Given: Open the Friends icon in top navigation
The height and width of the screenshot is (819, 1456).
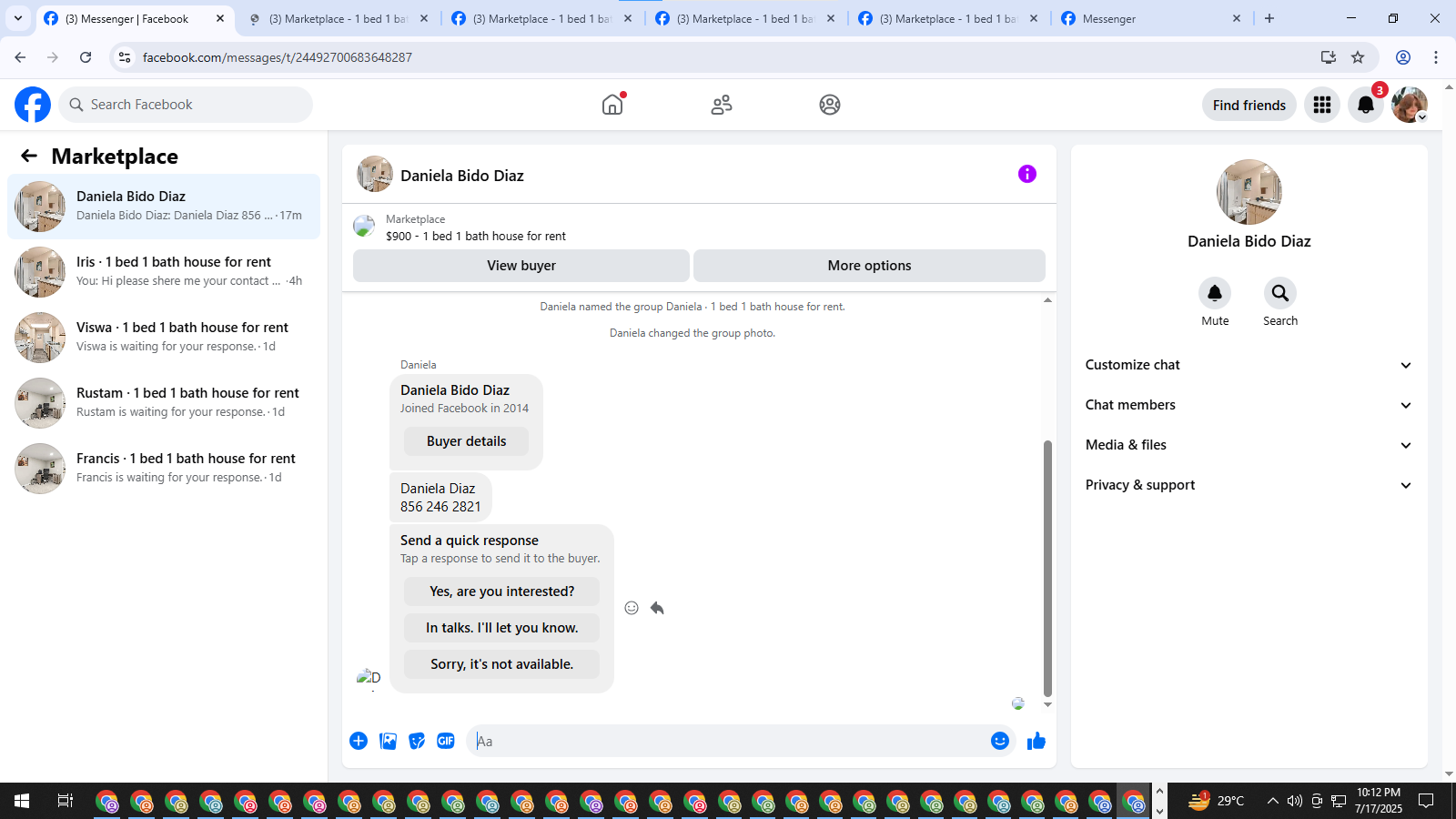Looking at the screenshot, I should tap(722, 105).
